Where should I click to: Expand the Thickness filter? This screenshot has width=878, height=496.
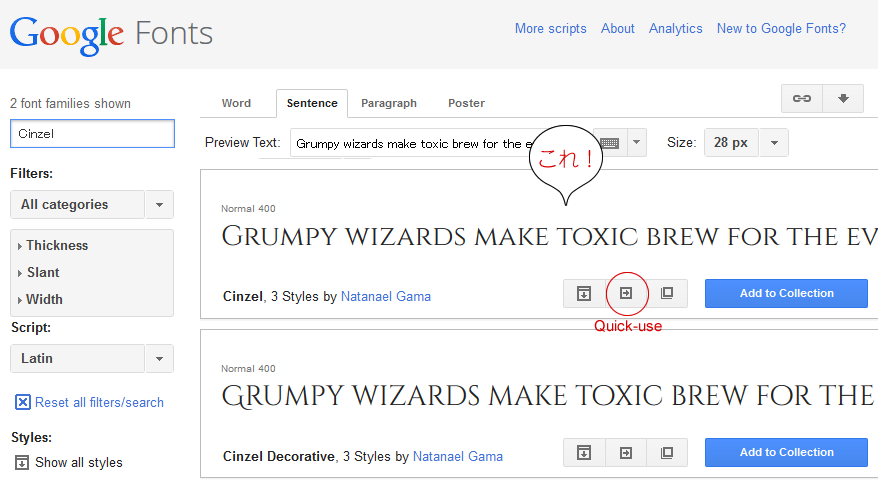pos(52,245)
